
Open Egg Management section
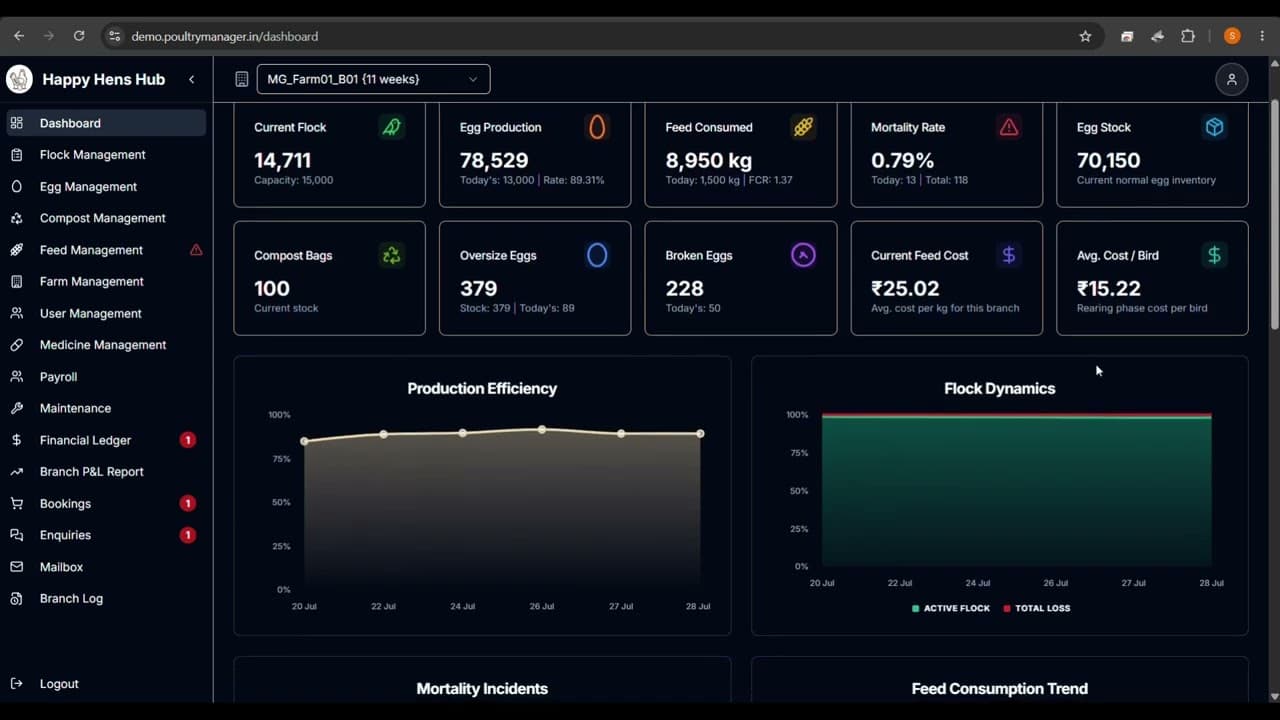click(106, 187)
